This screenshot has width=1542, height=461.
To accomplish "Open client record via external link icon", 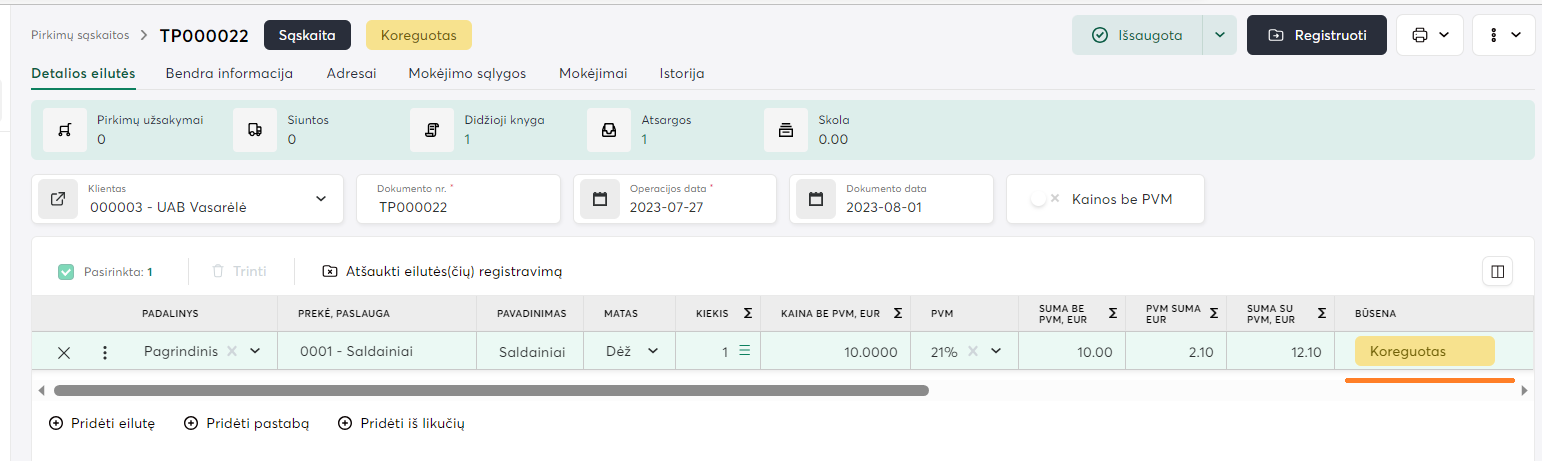I will (x=58, y=199).
